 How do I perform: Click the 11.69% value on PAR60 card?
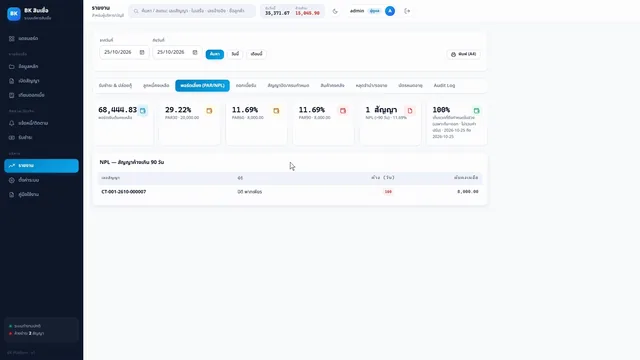[x=245, y=110]
